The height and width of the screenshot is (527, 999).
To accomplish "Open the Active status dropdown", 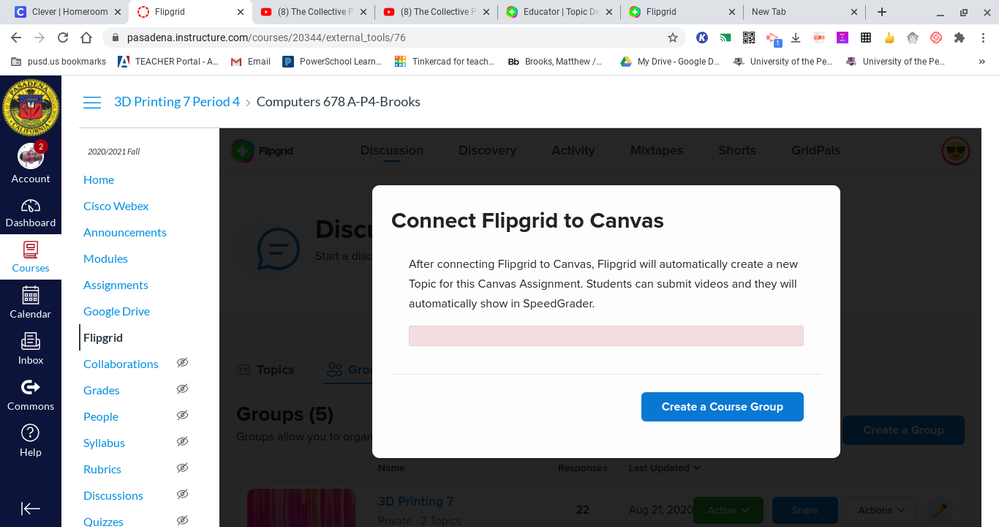I will (x=727, y=510).
